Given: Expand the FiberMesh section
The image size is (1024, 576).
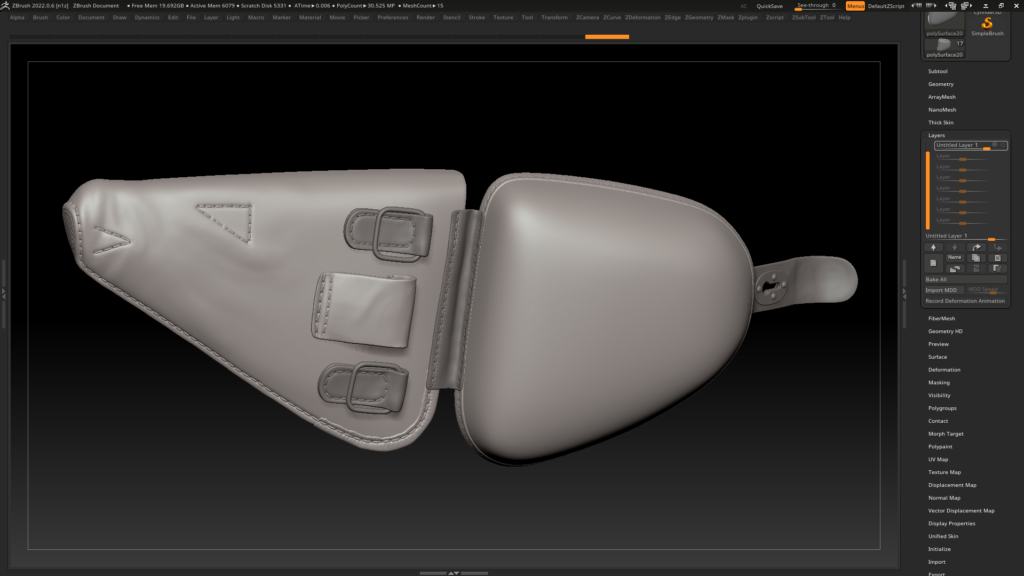Looking at the screenshot, I should [x=942, y=319].
